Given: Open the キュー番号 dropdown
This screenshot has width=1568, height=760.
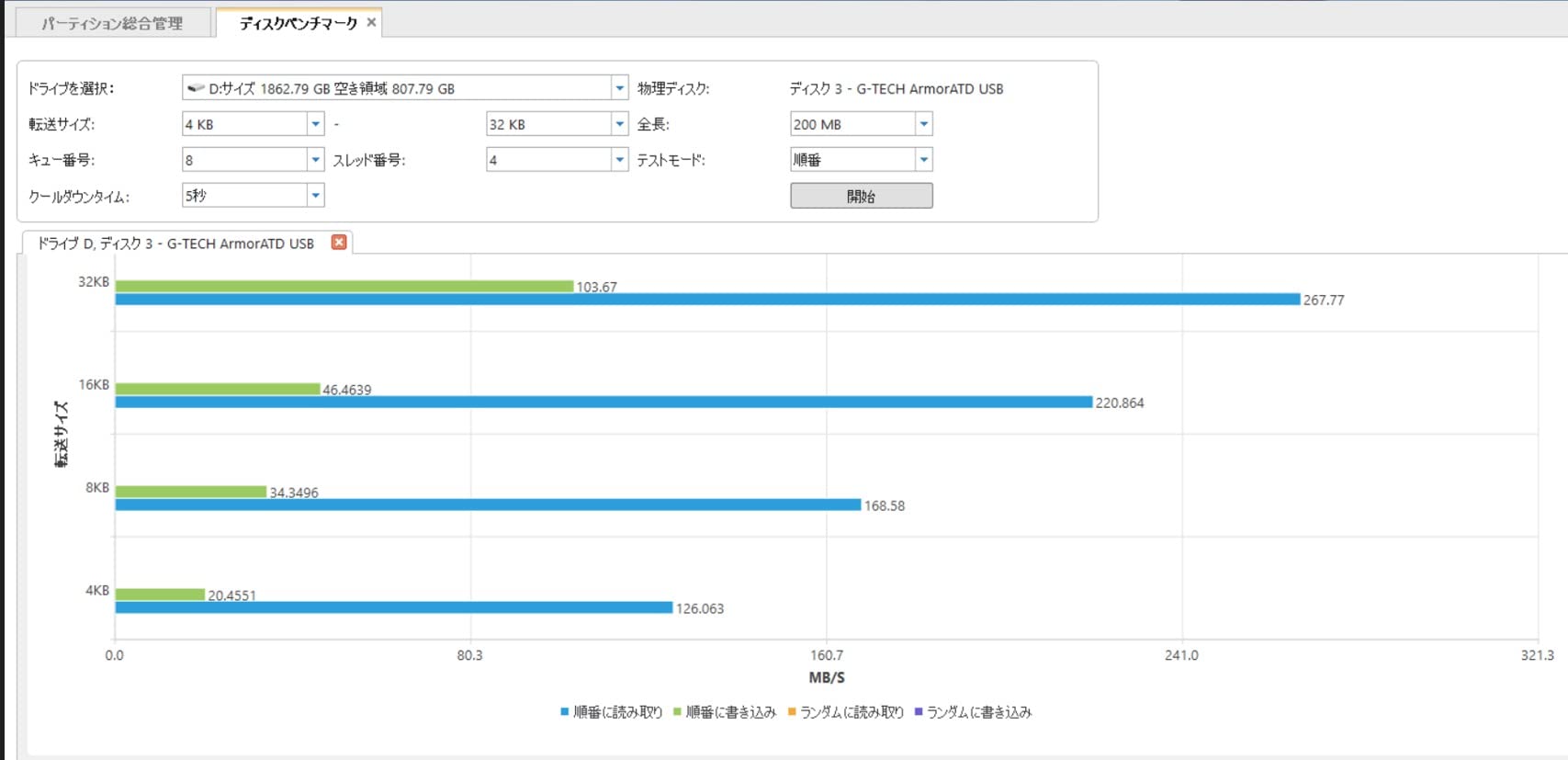Looking at the screenshot, I should [x=315, y=160].
